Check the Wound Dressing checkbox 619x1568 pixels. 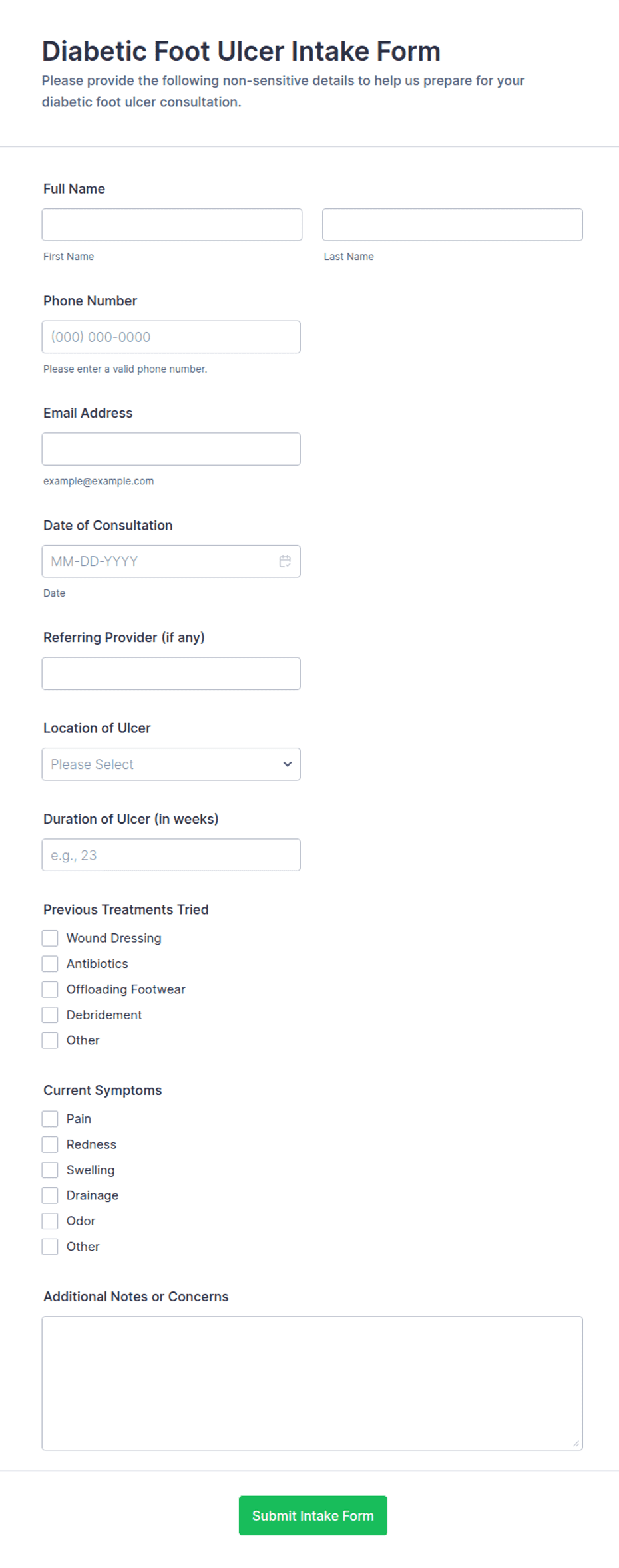(x=50, y=938)
